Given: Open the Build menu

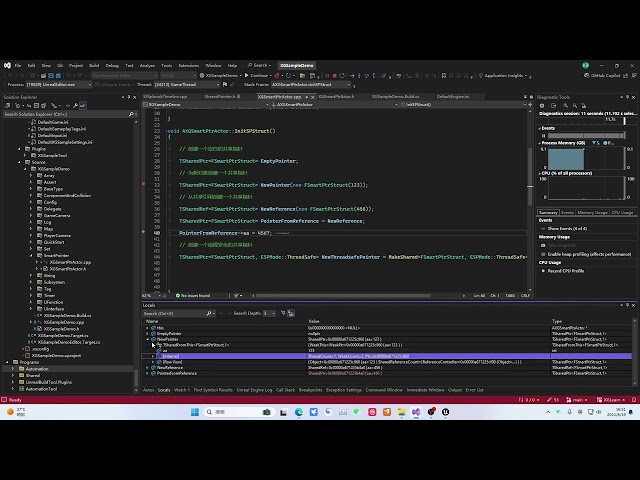Looking at the screenshot, I should 94,65.
